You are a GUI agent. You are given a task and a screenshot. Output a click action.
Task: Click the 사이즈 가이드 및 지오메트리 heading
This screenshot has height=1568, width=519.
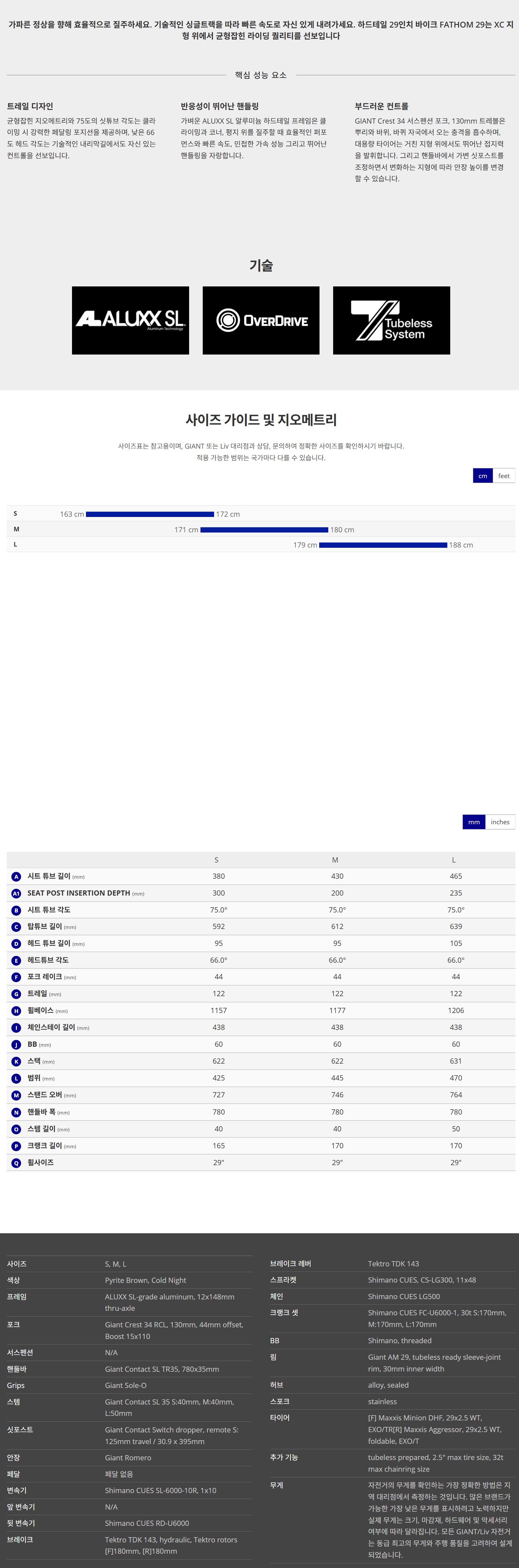(260, 419)
